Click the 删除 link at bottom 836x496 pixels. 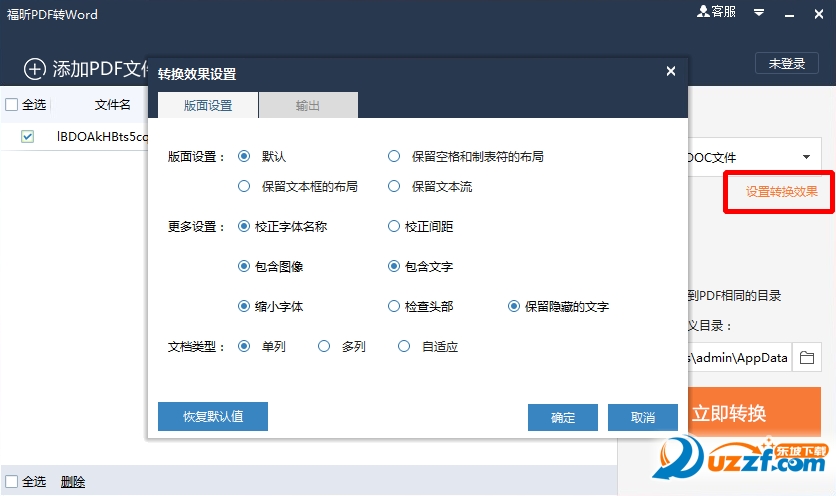73,482
